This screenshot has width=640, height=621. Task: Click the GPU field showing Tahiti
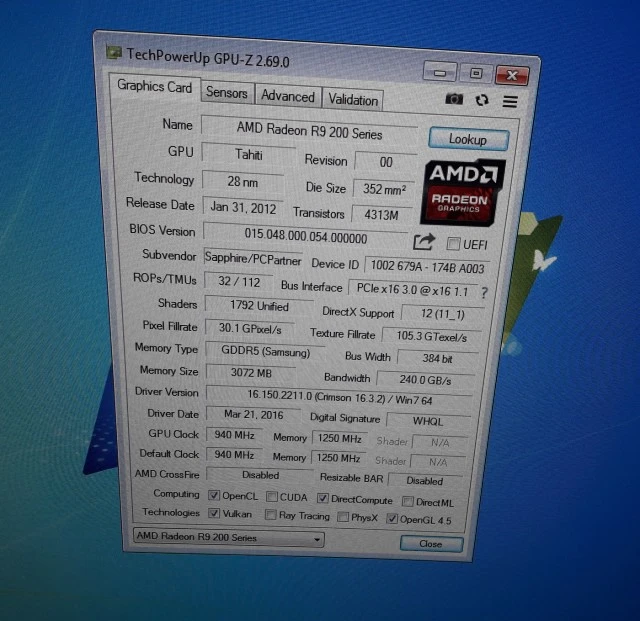(x=248, y=155)
